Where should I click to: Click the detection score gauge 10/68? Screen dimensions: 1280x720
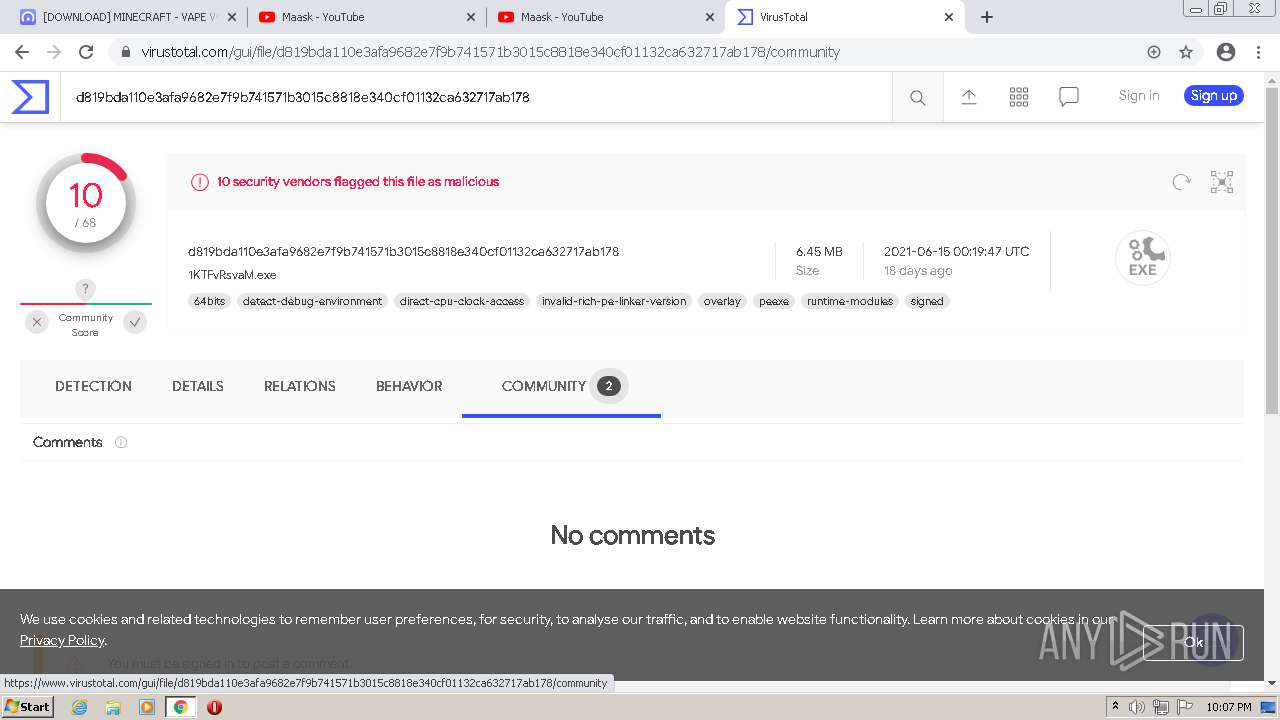[86, 203]
